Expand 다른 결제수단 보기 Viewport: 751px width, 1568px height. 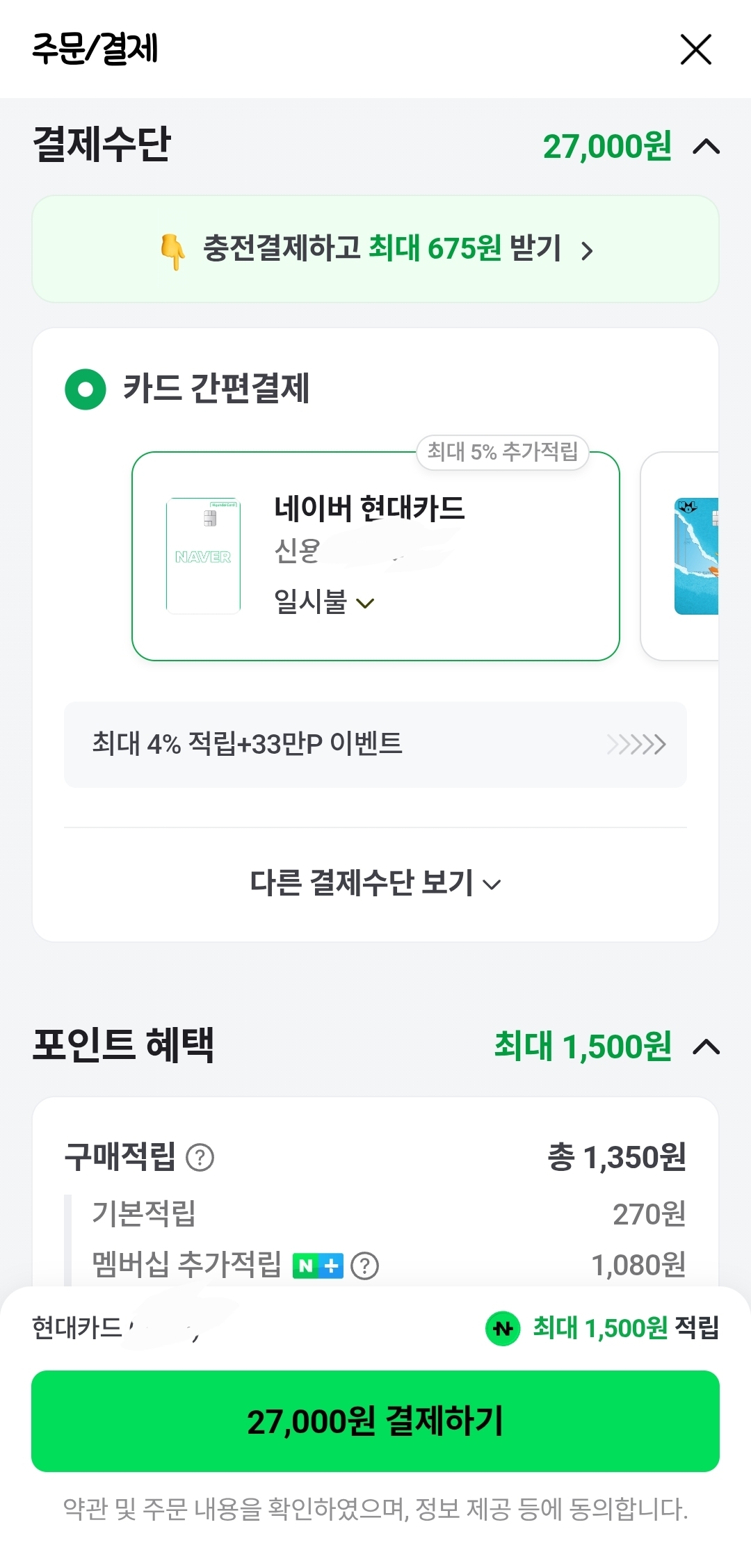(x=375, y=884)
